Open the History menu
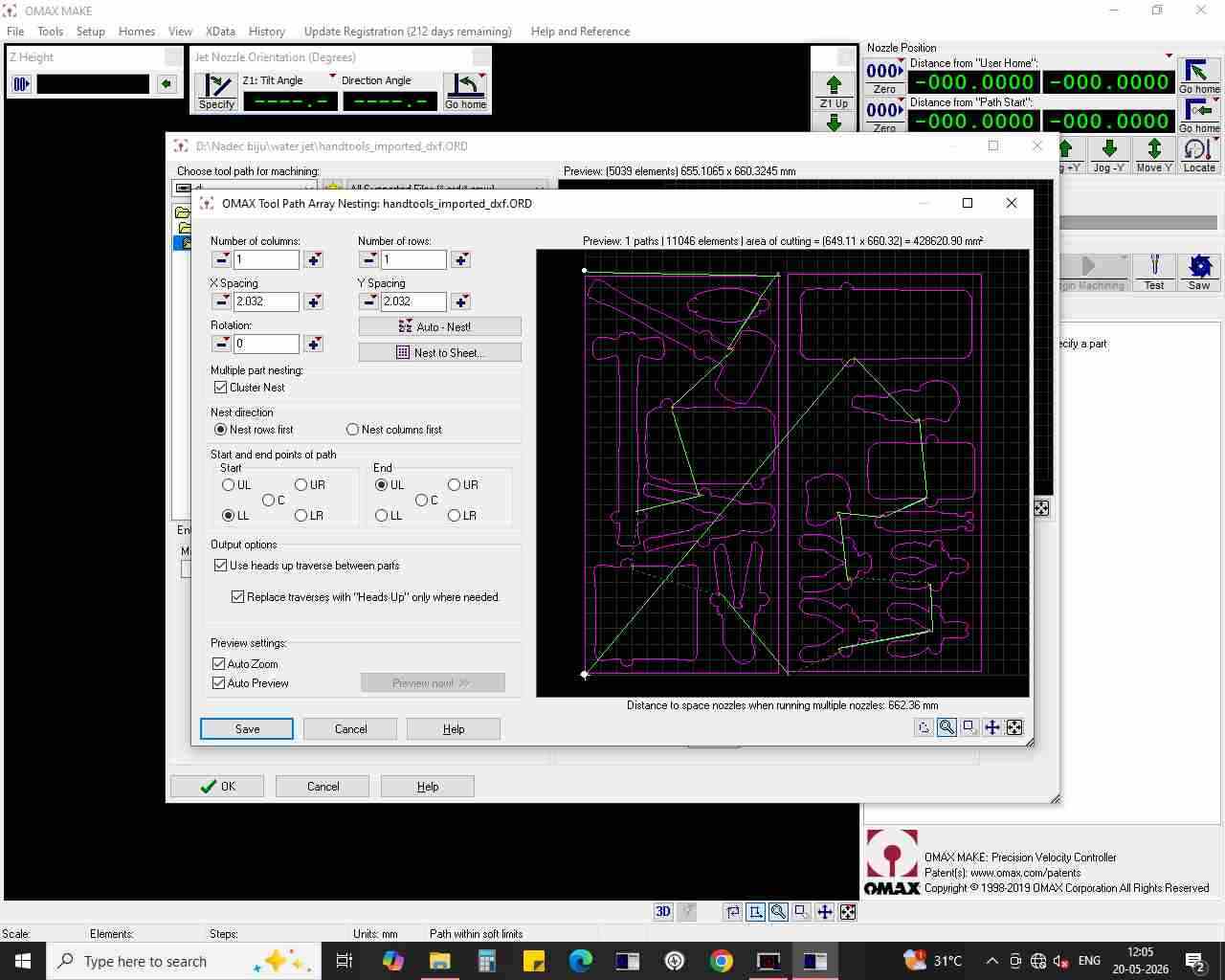This screenshot has width=1225, height=980. pyautogui.click(x=267, y=32)
